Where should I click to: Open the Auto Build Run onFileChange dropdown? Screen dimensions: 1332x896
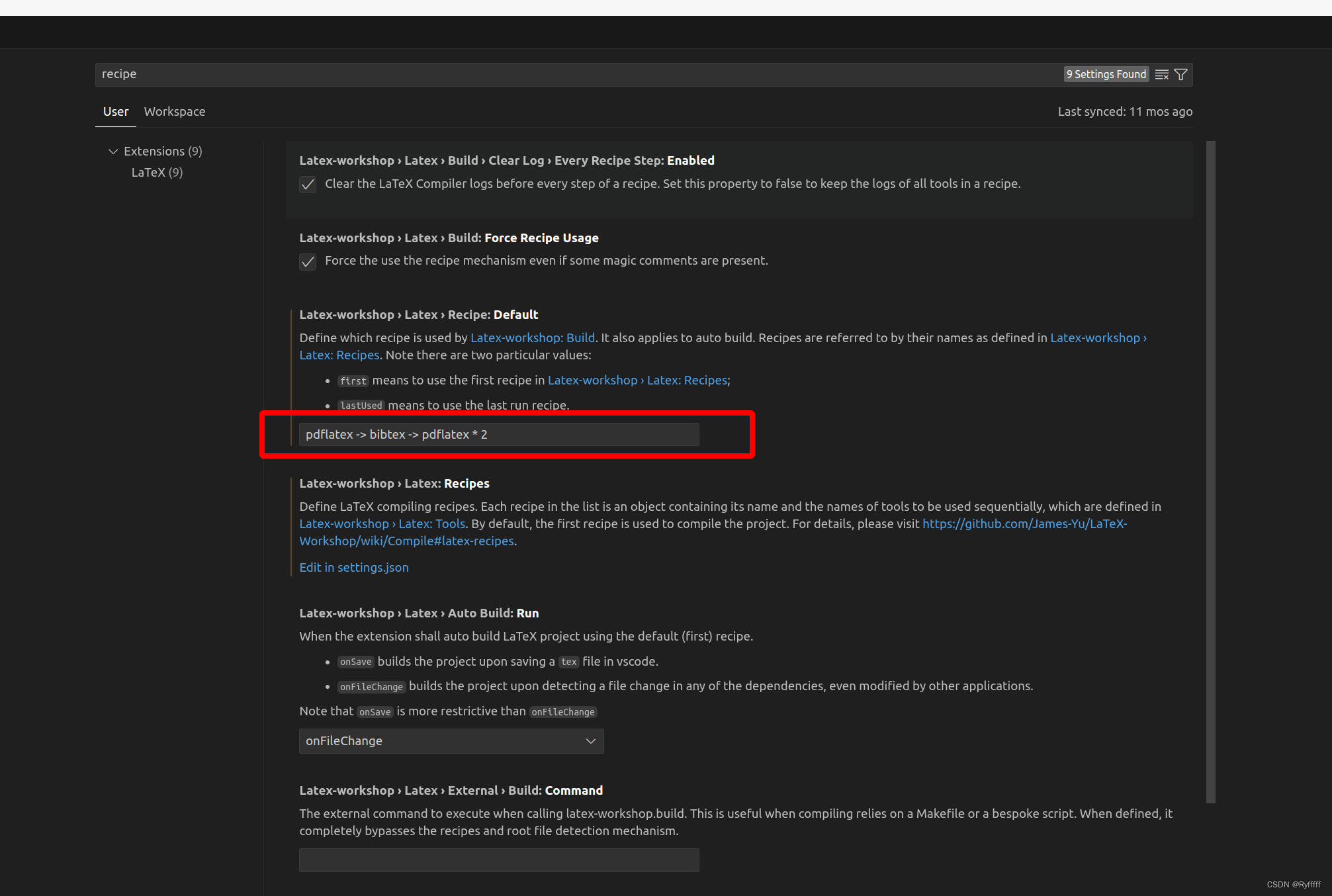(x=451, y=741)
